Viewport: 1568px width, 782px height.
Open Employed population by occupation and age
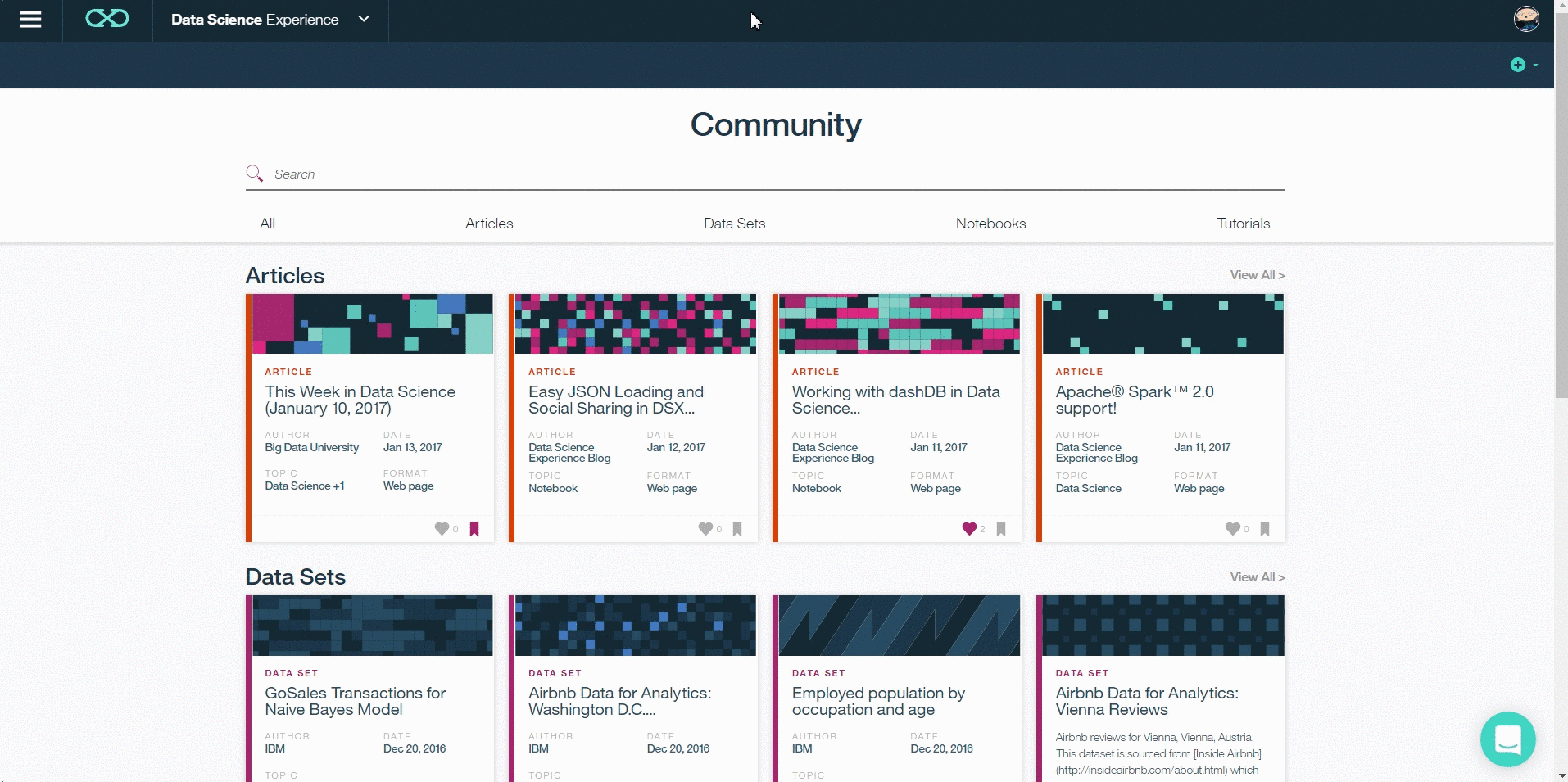878,701
